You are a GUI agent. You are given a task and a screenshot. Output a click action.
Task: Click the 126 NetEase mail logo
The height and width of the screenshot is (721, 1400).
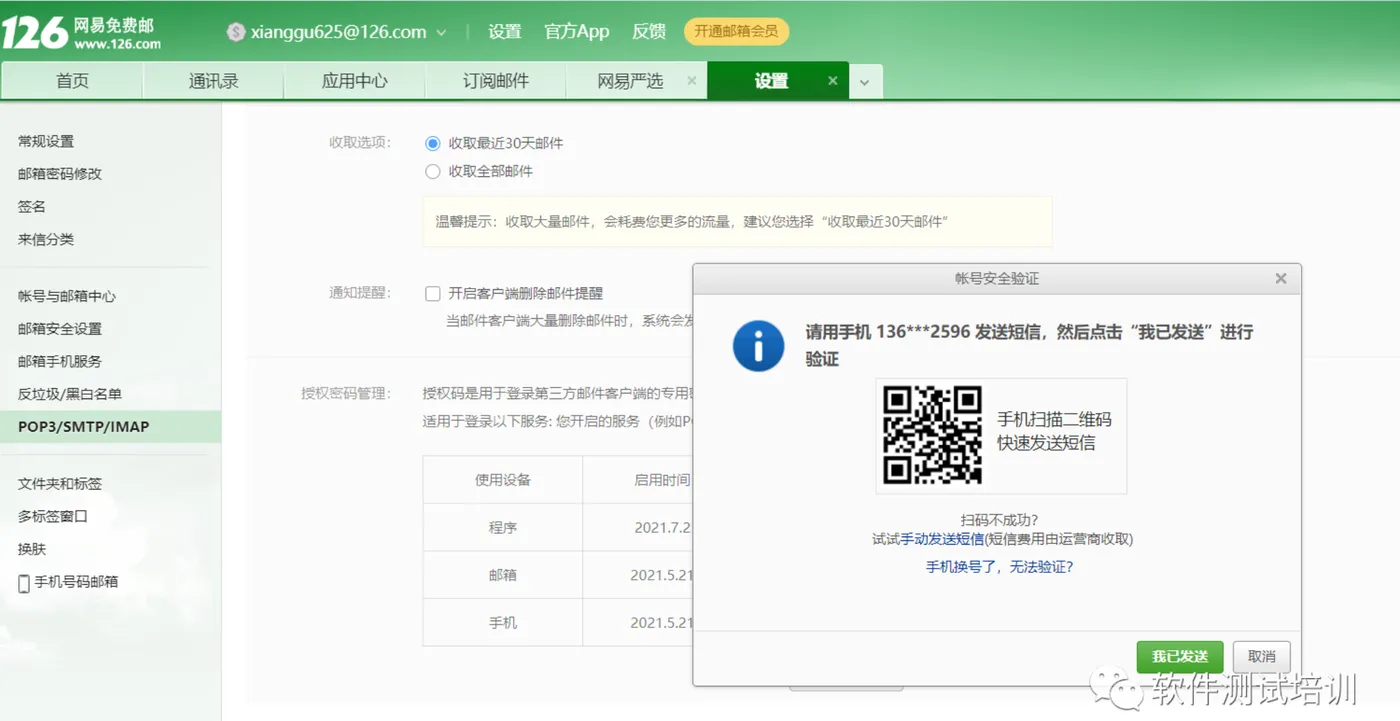tap(82, 32)
